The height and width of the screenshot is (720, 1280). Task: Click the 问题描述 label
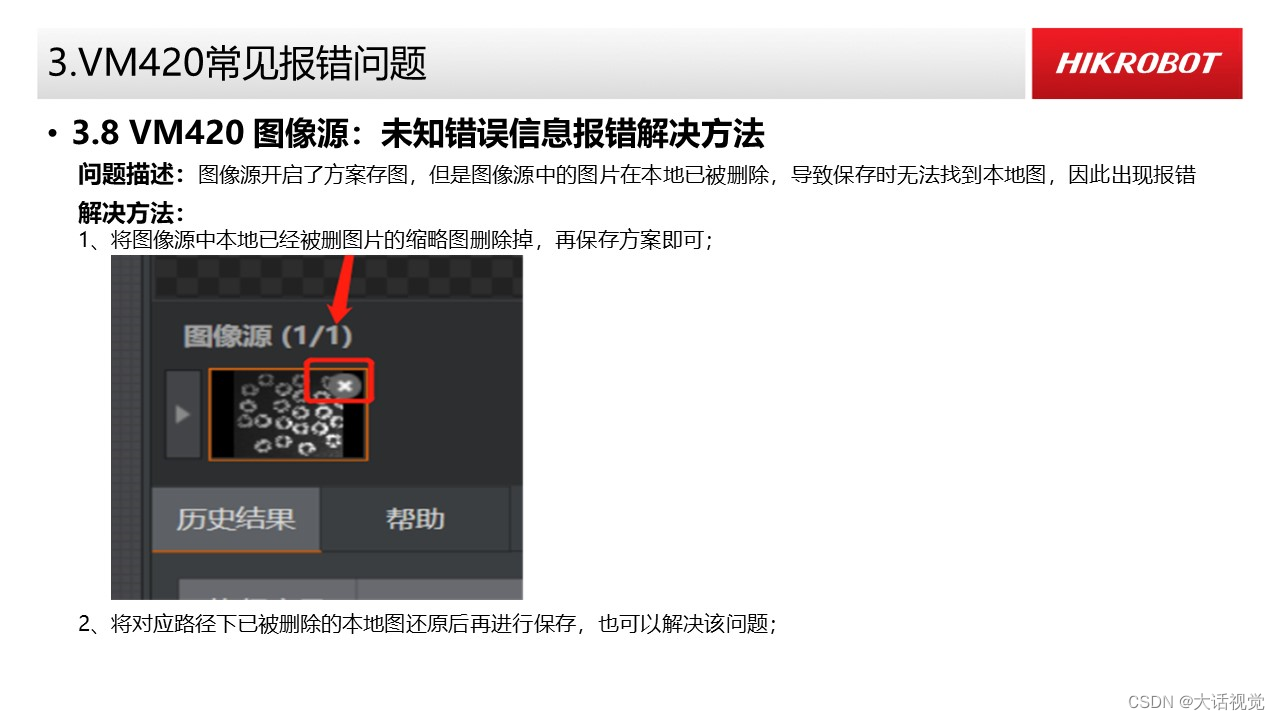pos(132,175)
